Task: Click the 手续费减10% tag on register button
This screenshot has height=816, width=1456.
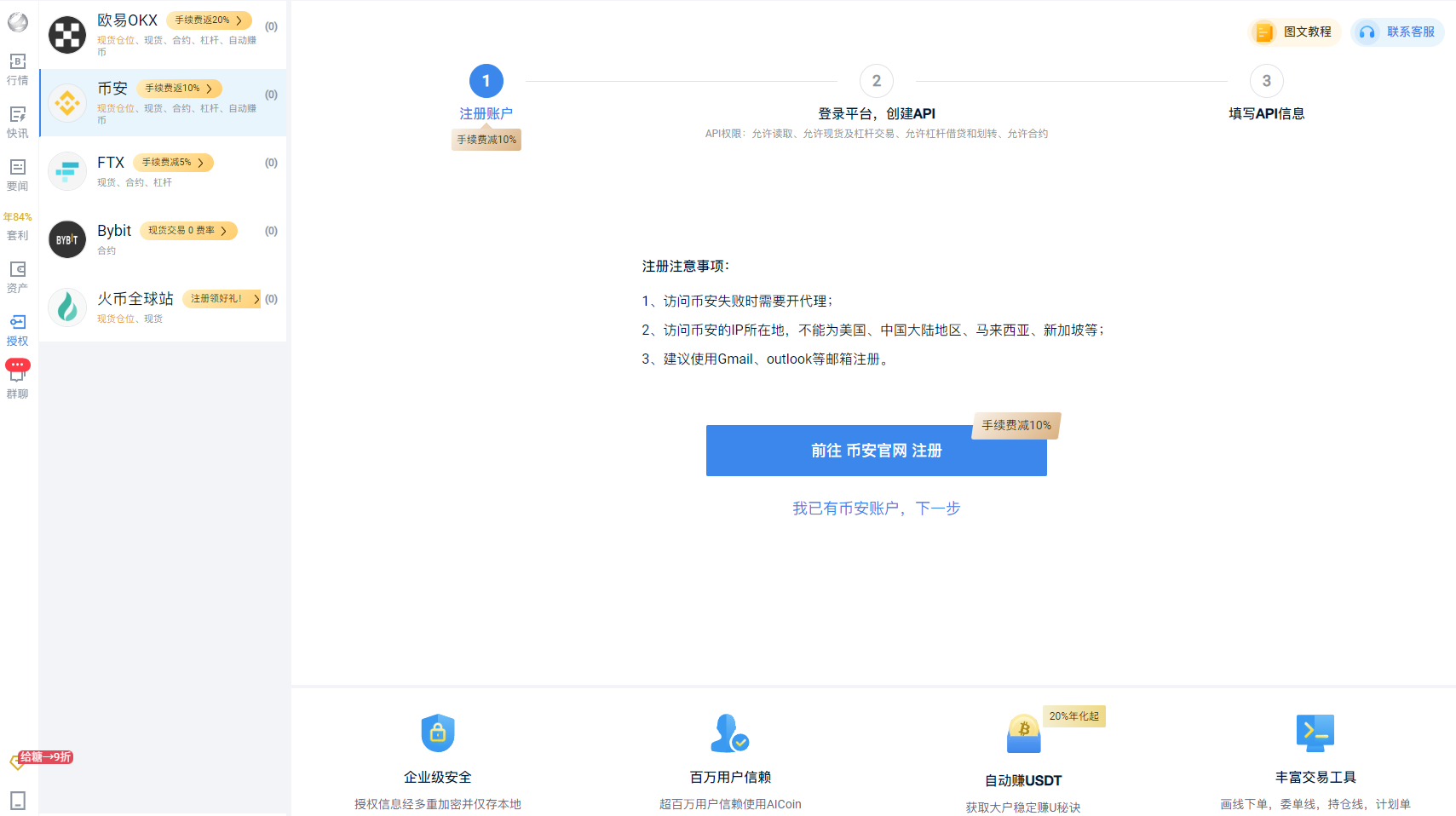Action: [1016, 425]
